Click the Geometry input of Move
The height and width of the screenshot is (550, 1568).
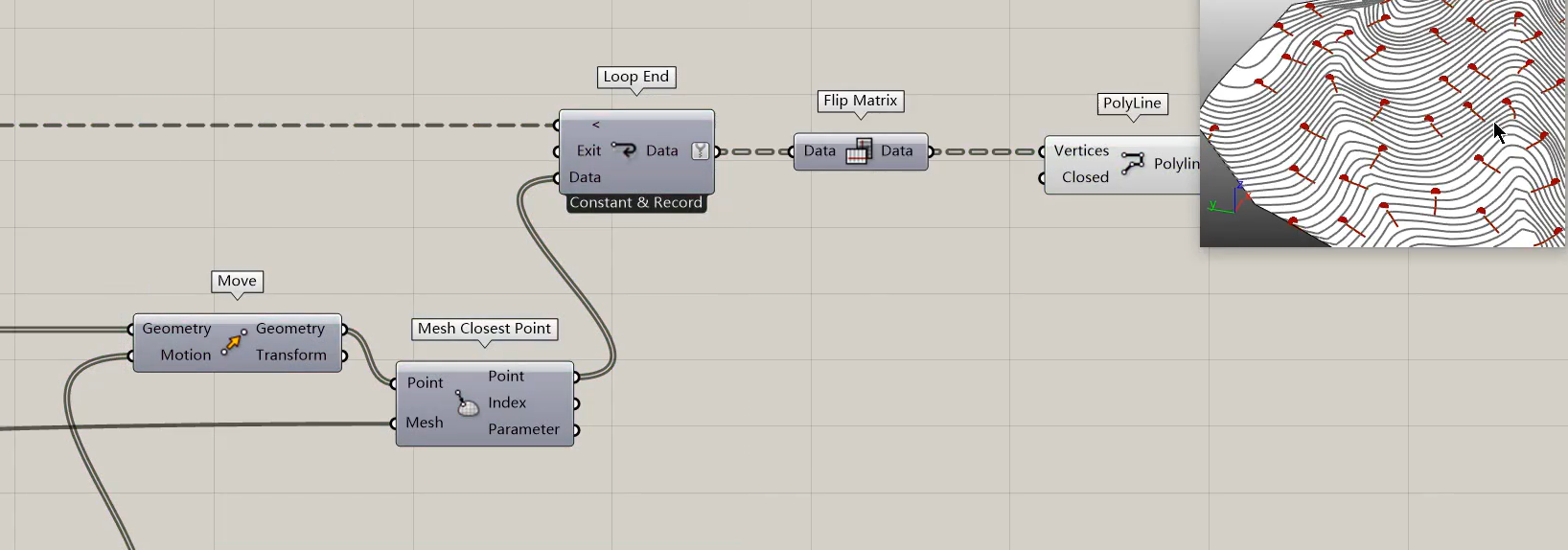click(176, 329)
